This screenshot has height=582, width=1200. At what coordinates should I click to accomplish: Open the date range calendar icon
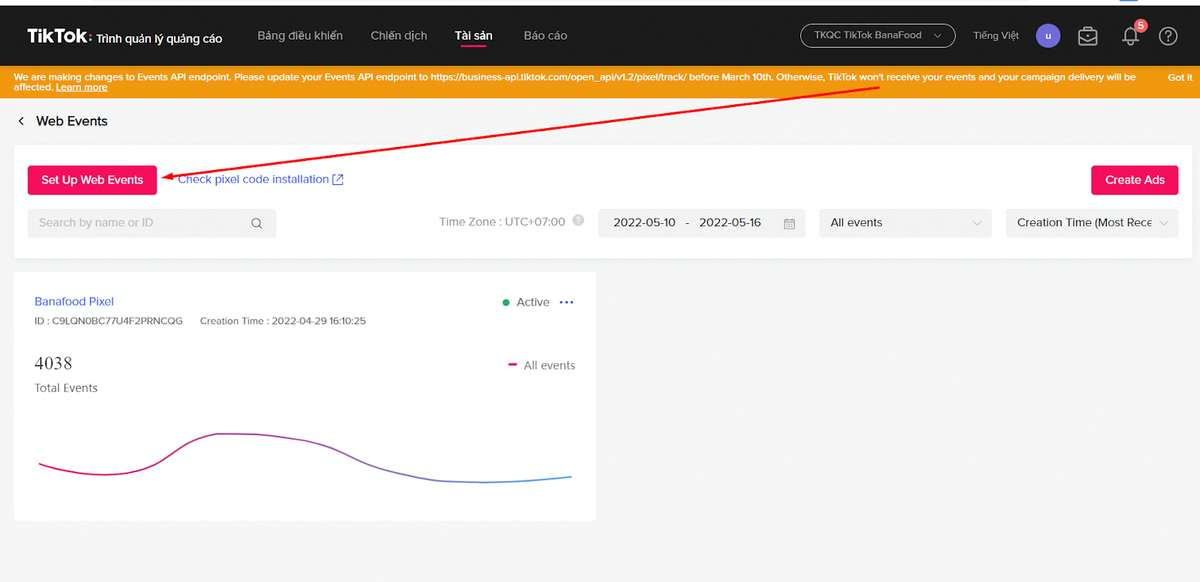click(x=789, y=223)
